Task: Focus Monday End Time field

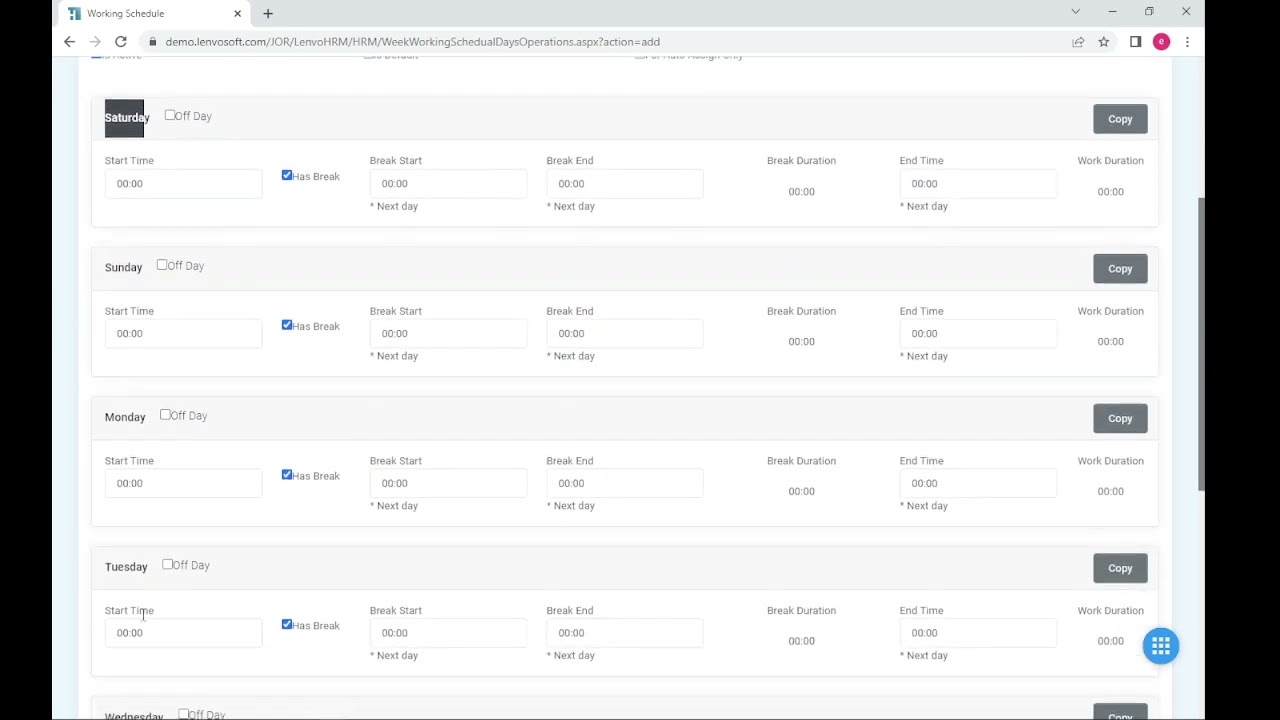Action: (x=978, y=483)
